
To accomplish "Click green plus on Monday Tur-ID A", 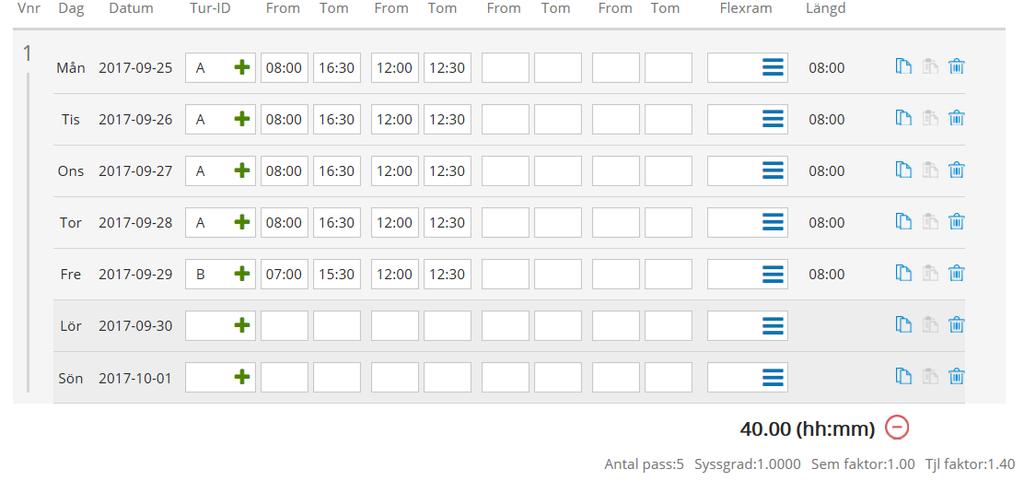I will click(242, 67).
